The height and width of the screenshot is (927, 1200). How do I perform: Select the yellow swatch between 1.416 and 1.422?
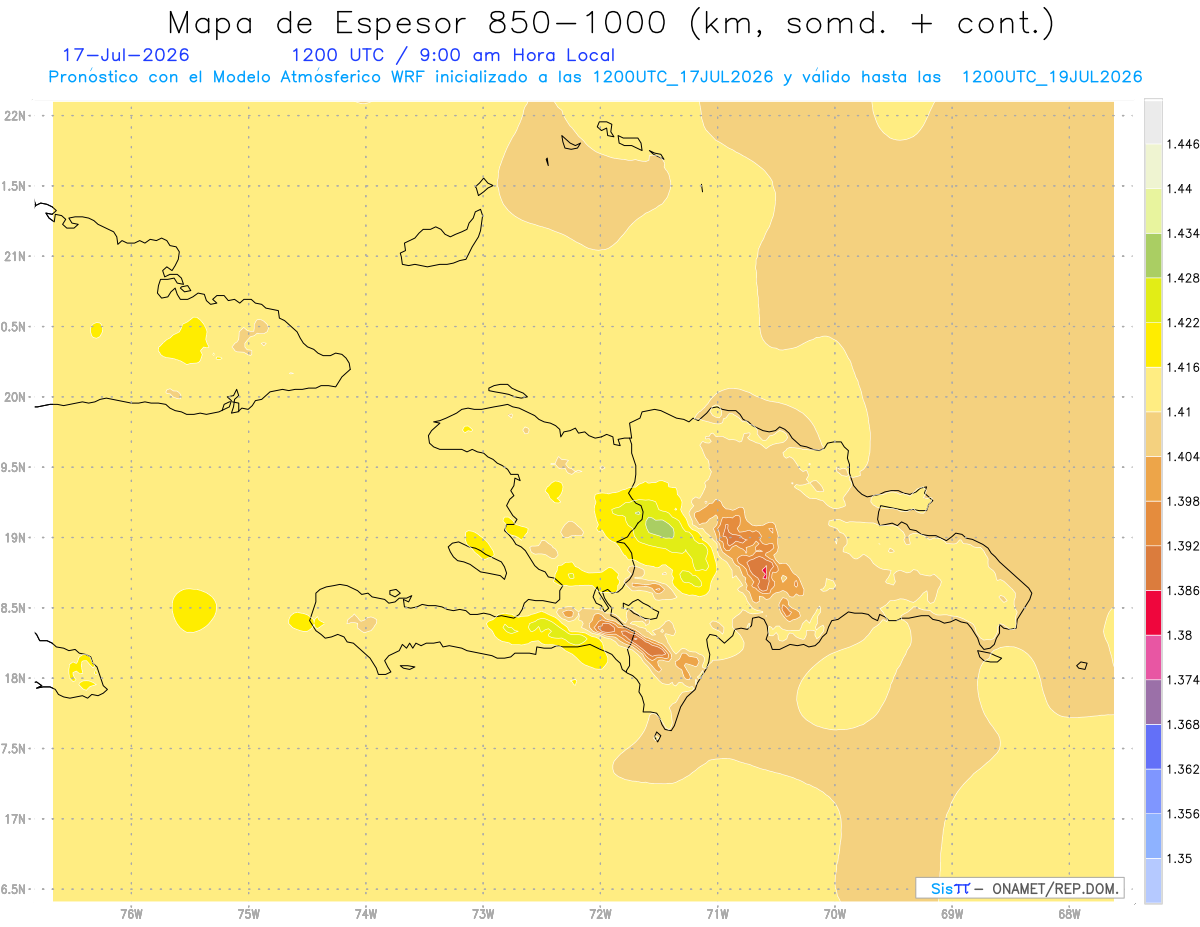[x=1153, y=345]
